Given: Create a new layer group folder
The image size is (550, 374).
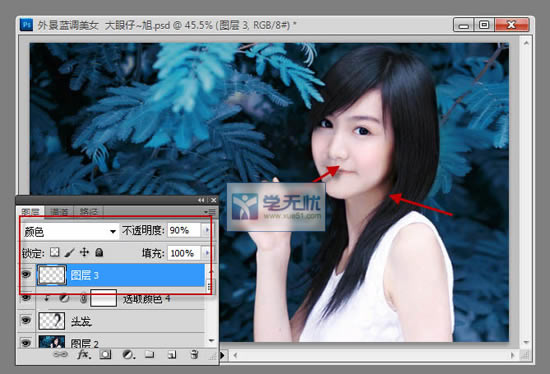Looking at the screenshot, I should [150, 354].
